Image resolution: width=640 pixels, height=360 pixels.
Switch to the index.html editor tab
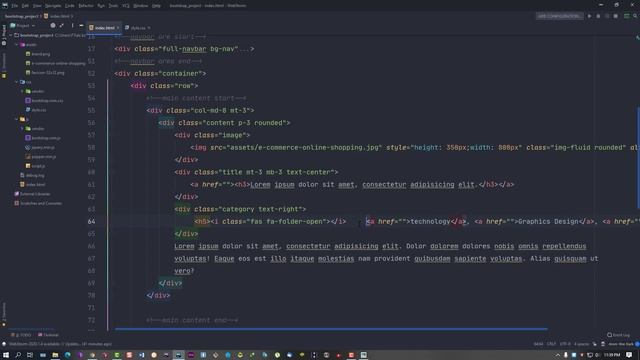[104, 28]
